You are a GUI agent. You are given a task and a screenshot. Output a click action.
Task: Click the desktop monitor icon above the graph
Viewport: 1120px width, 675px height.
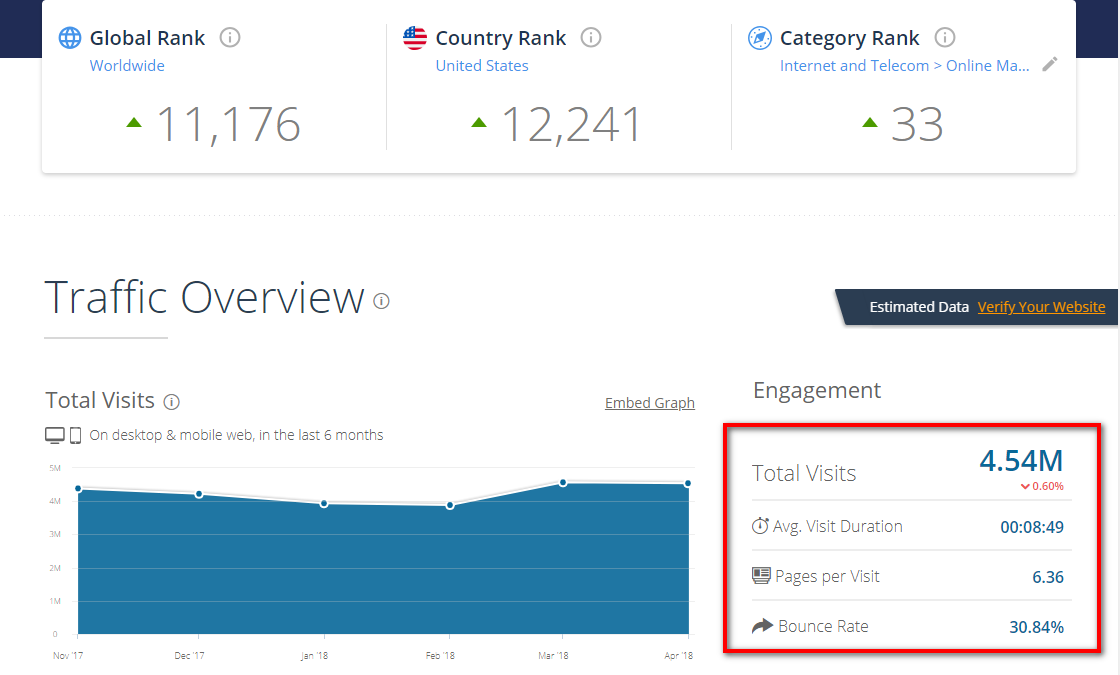(x=55, y=435)
